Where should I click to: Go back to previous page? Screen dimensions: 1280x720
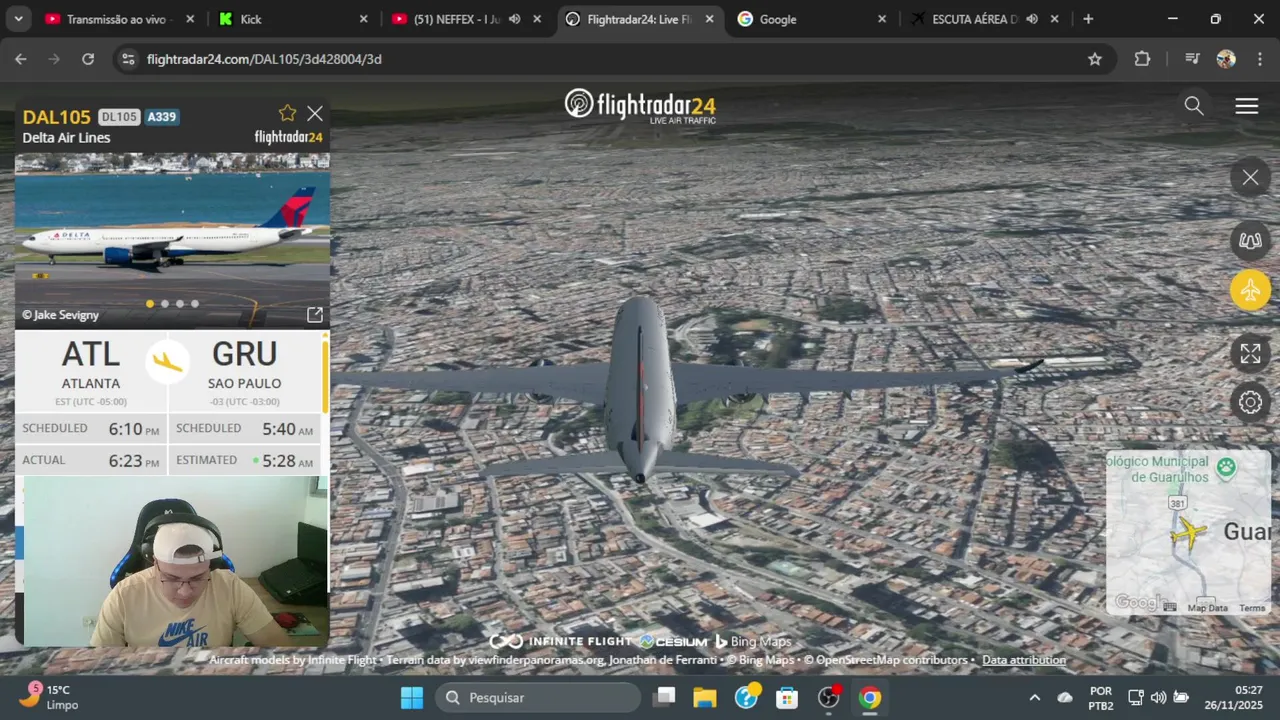coord(21,59)
